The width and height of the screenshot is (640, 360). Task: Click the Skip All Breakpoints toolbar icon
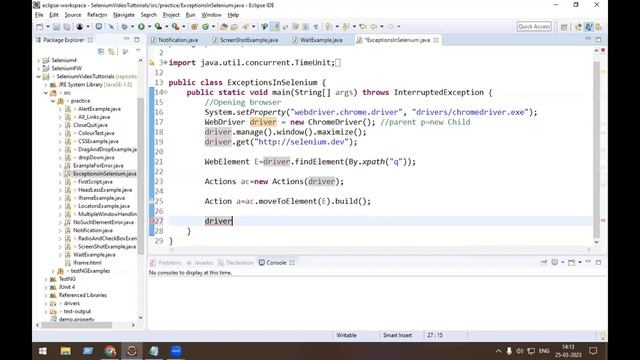pyautogui.click(x=111, y=27)
